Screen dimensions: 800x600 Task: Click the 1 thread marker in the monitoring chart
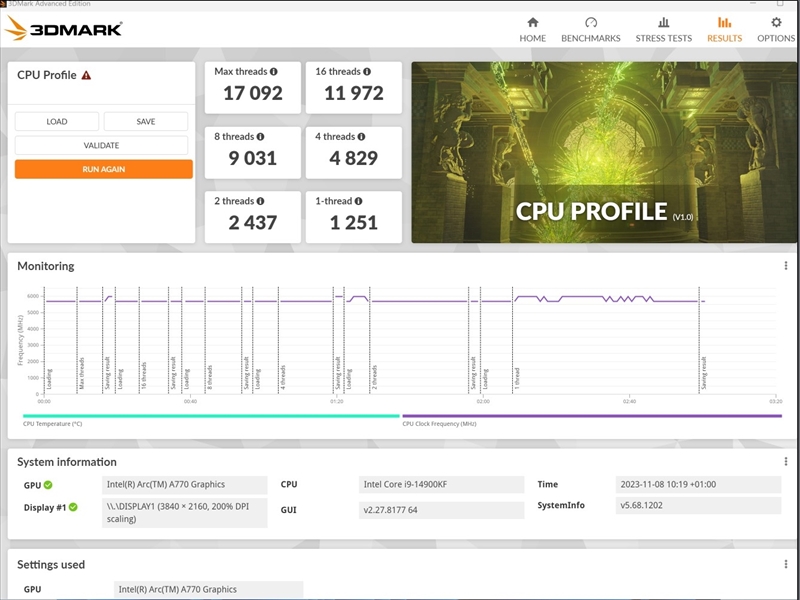[517, 379]
